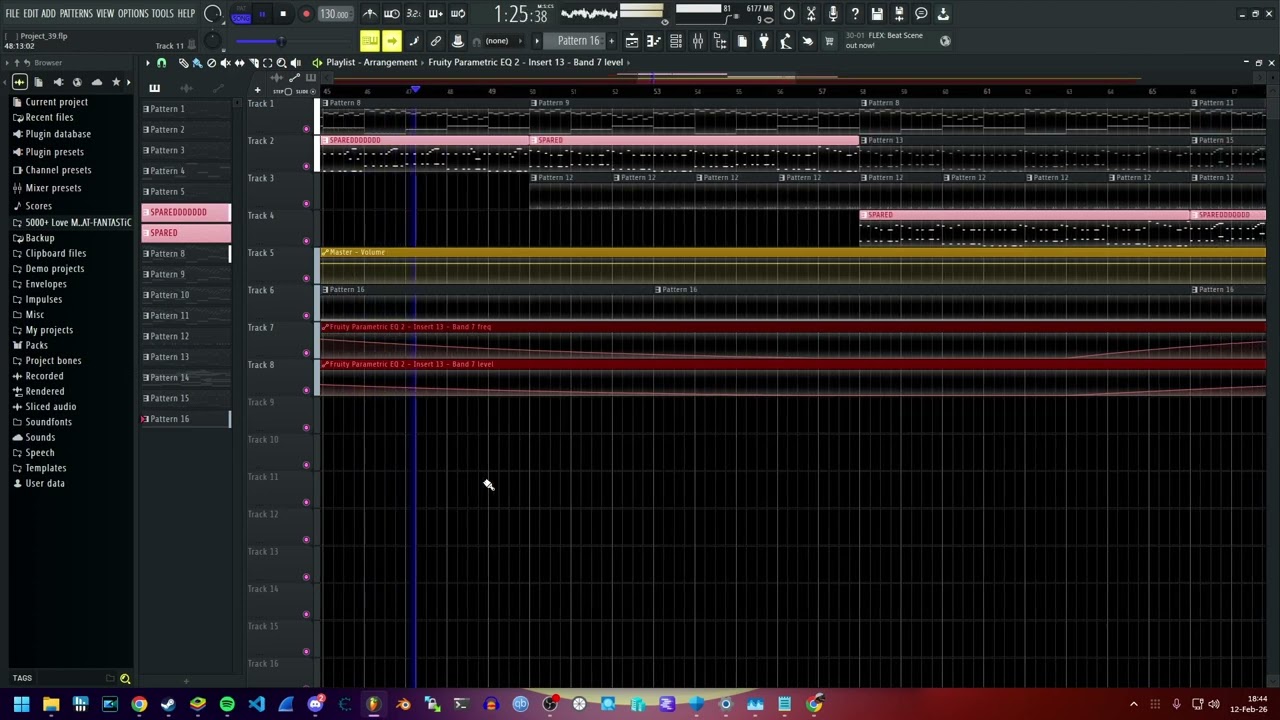Open the Piano roll view icon
Image resolution: width=1280 pixels, height=720 pixels.
[x=654, y=41]
